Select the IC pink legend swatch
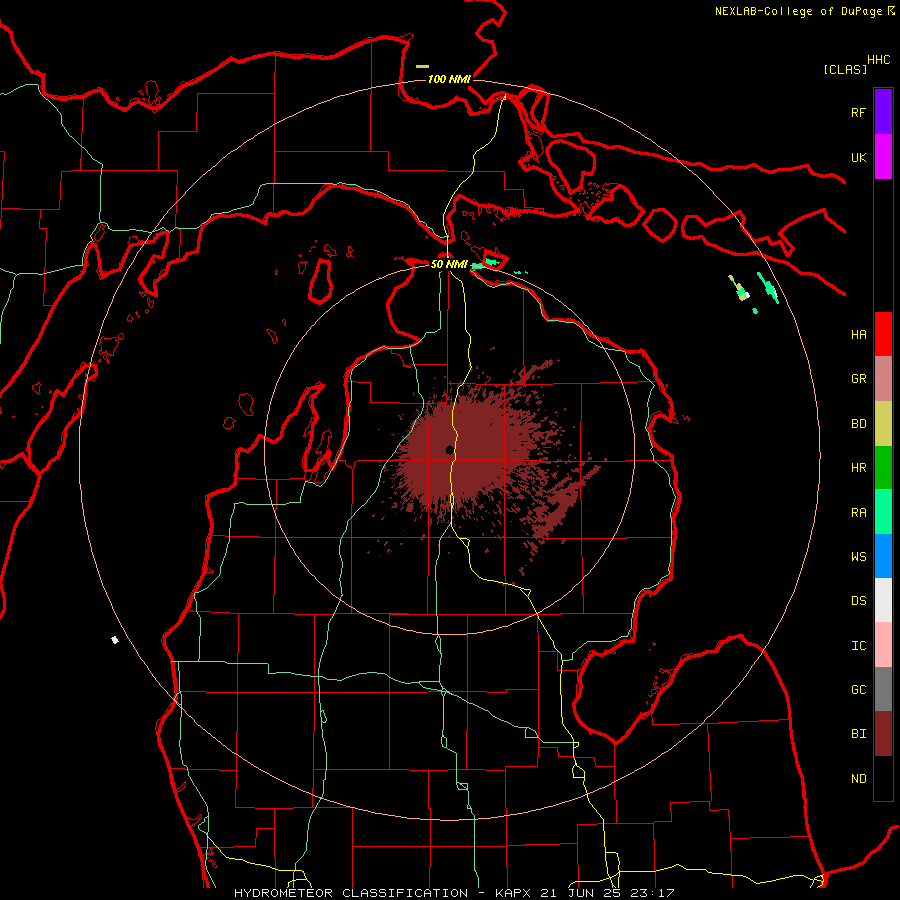The width and height of the screenshot is (900, 900). tap(883, 645)
